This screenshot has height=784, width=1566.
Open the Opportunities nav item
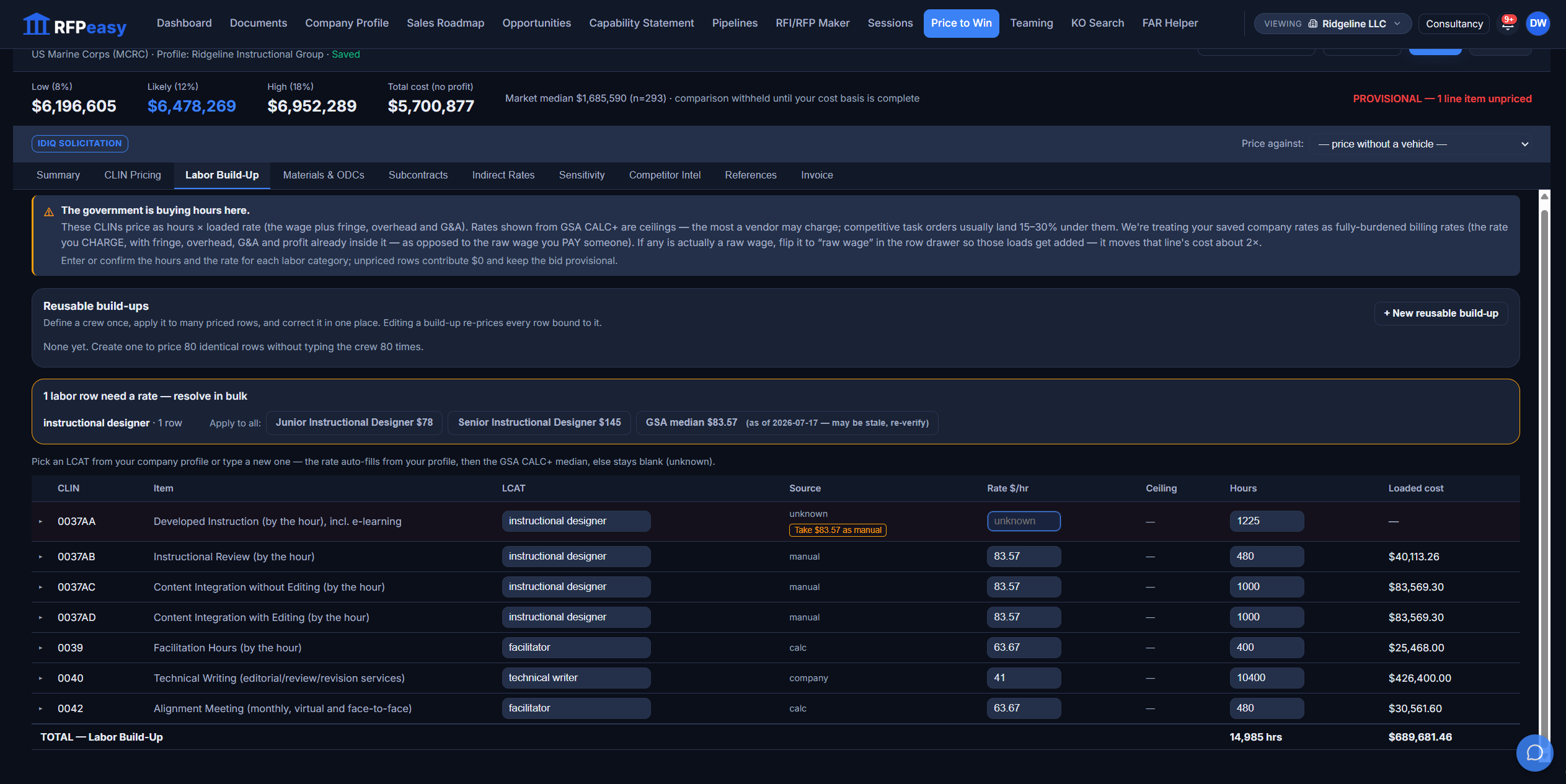(x=536, y=23)
